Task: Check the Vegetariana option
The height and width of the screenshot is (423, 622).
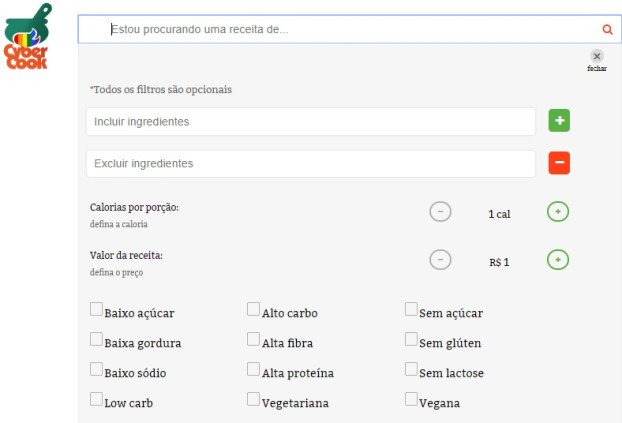Action: 254,400
